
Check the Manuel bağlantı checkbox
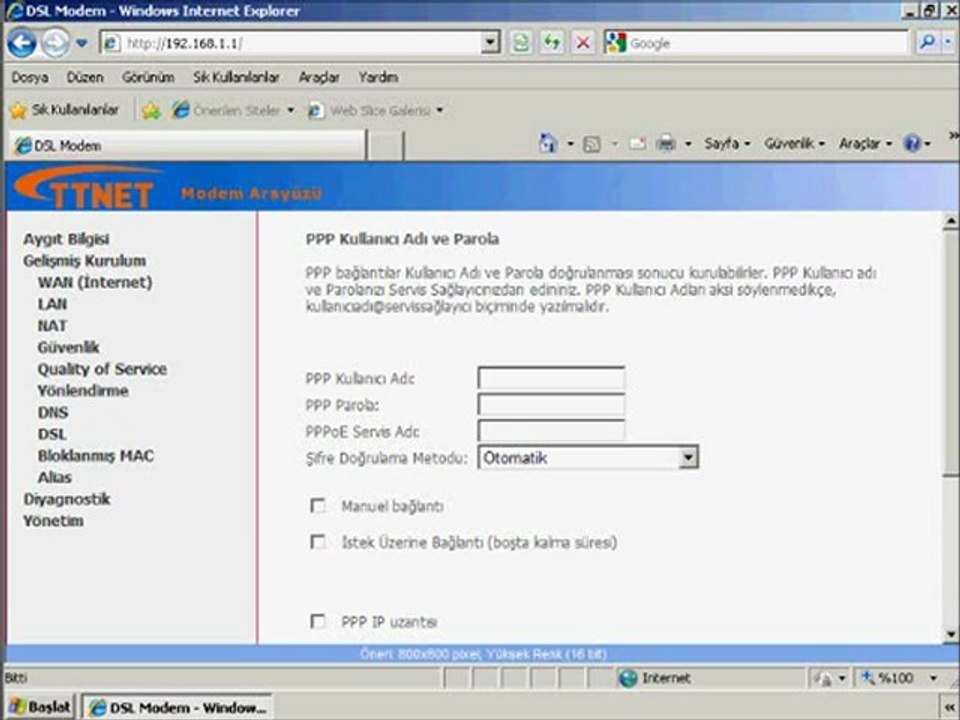[318, 506]
